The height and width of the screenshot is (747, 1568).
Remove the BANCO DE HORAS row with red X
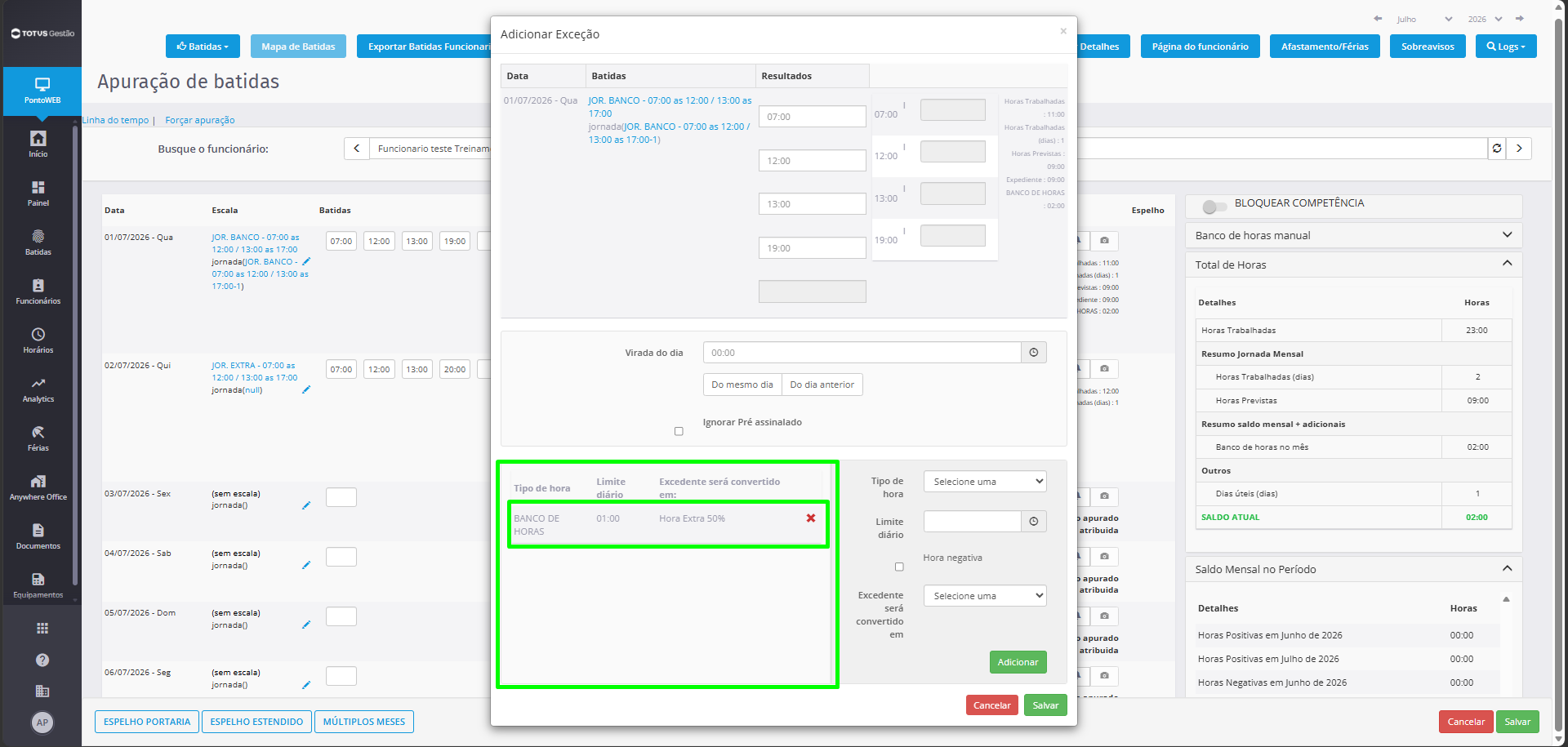811,518
